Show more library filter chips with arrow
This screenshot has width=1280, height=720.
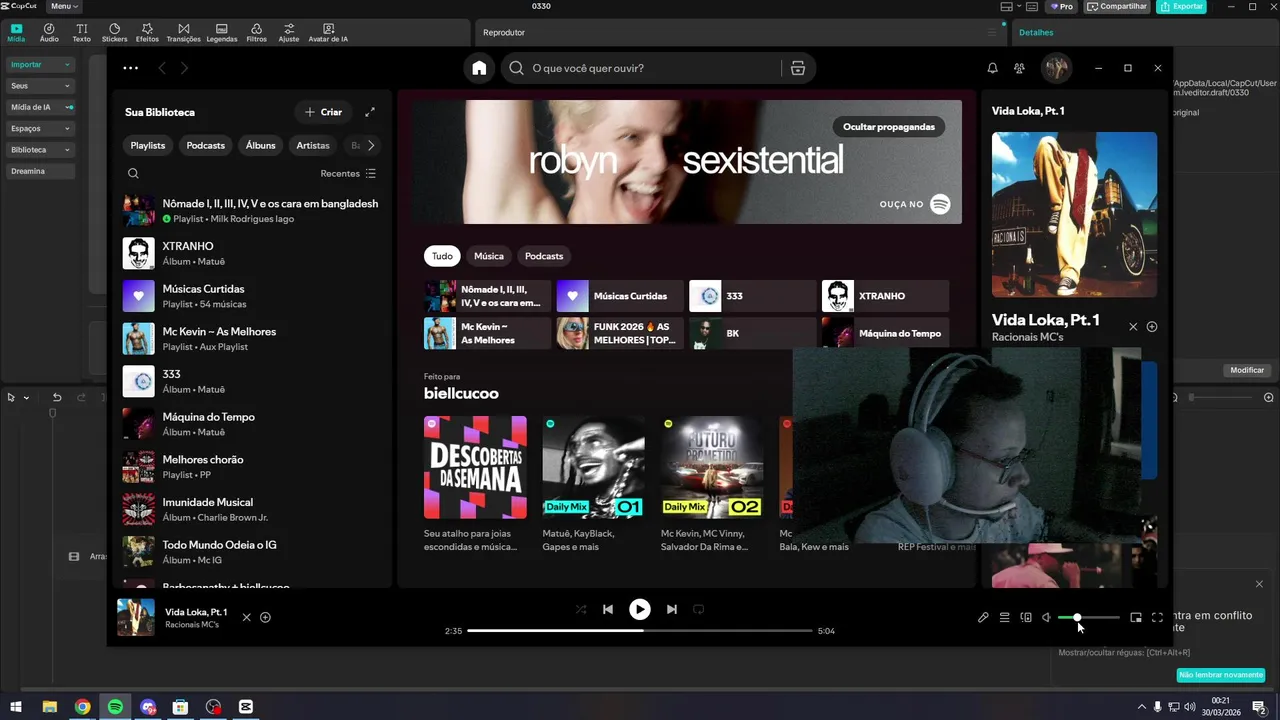tap(371, 146)
